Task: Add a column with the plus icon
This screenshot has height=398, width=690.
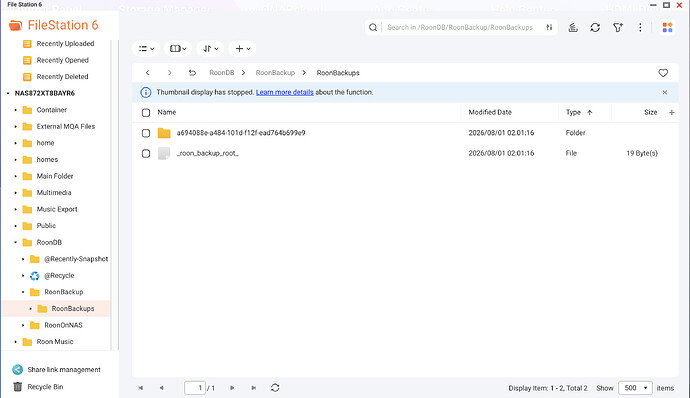Action: (672, 112)
